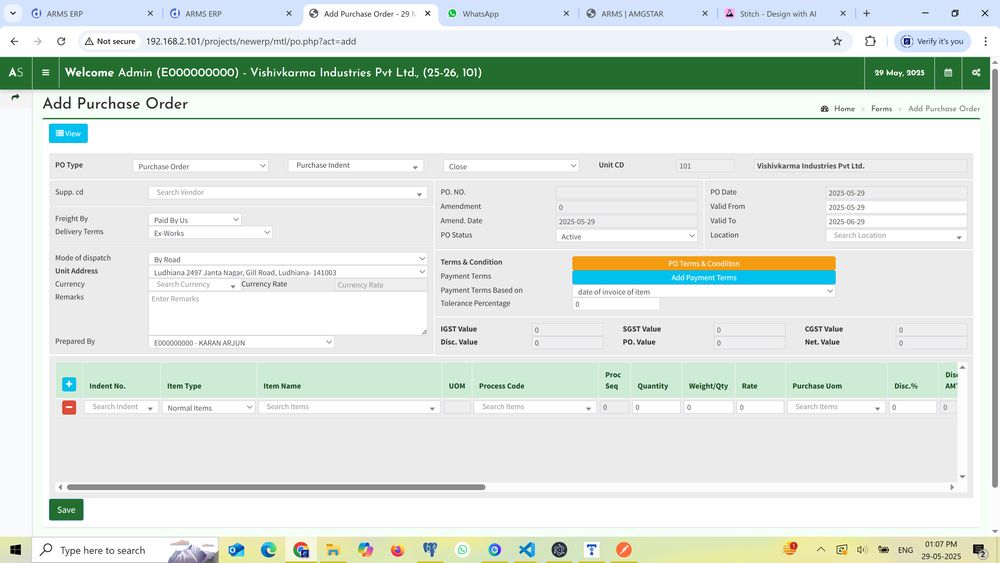Viewport: 1000px width, 563px height.
Task: Open the Mode of dispatch dropdown
Action: [288, 258]
